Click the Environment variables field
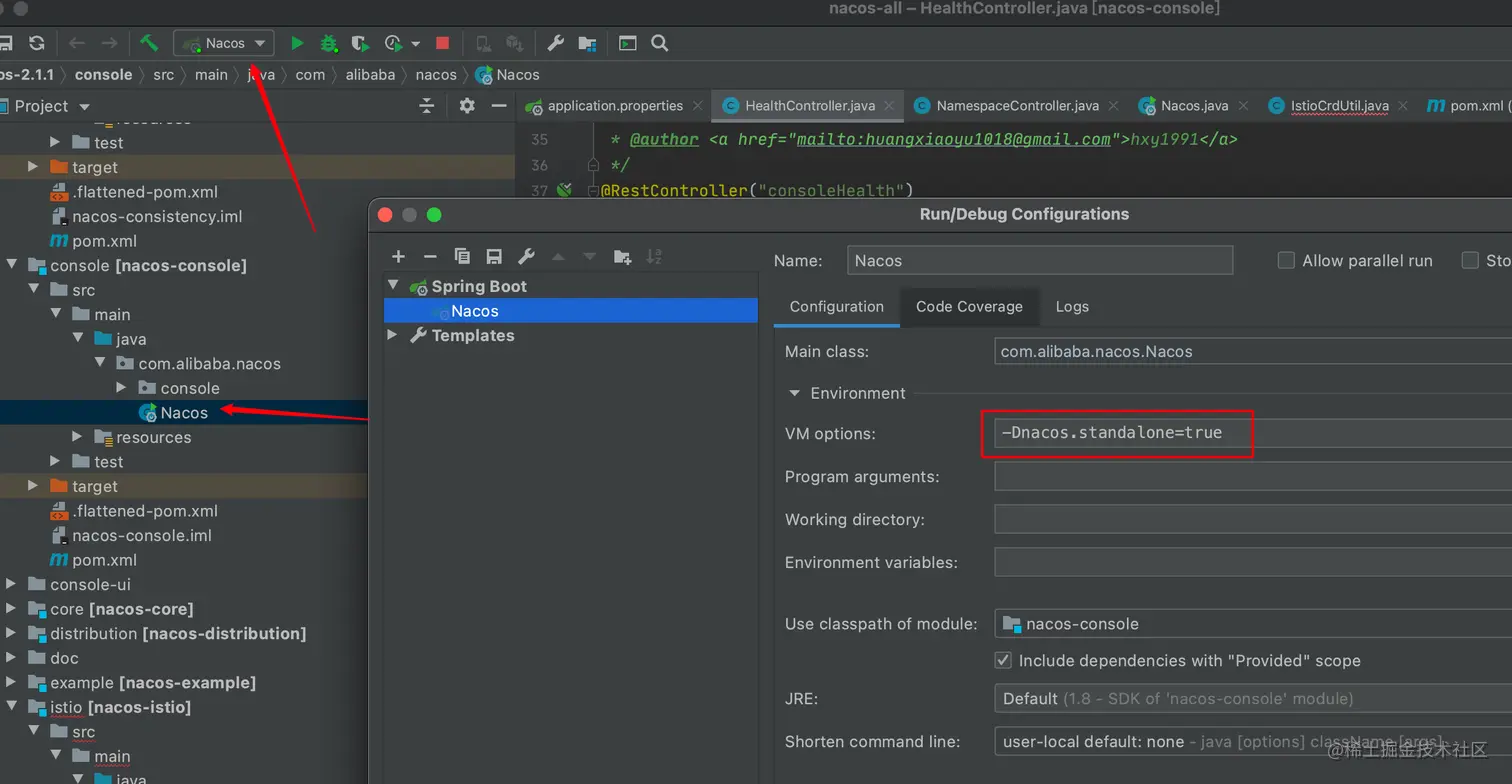Viewport: 1512px width, 784px height. click(1253, 562)
